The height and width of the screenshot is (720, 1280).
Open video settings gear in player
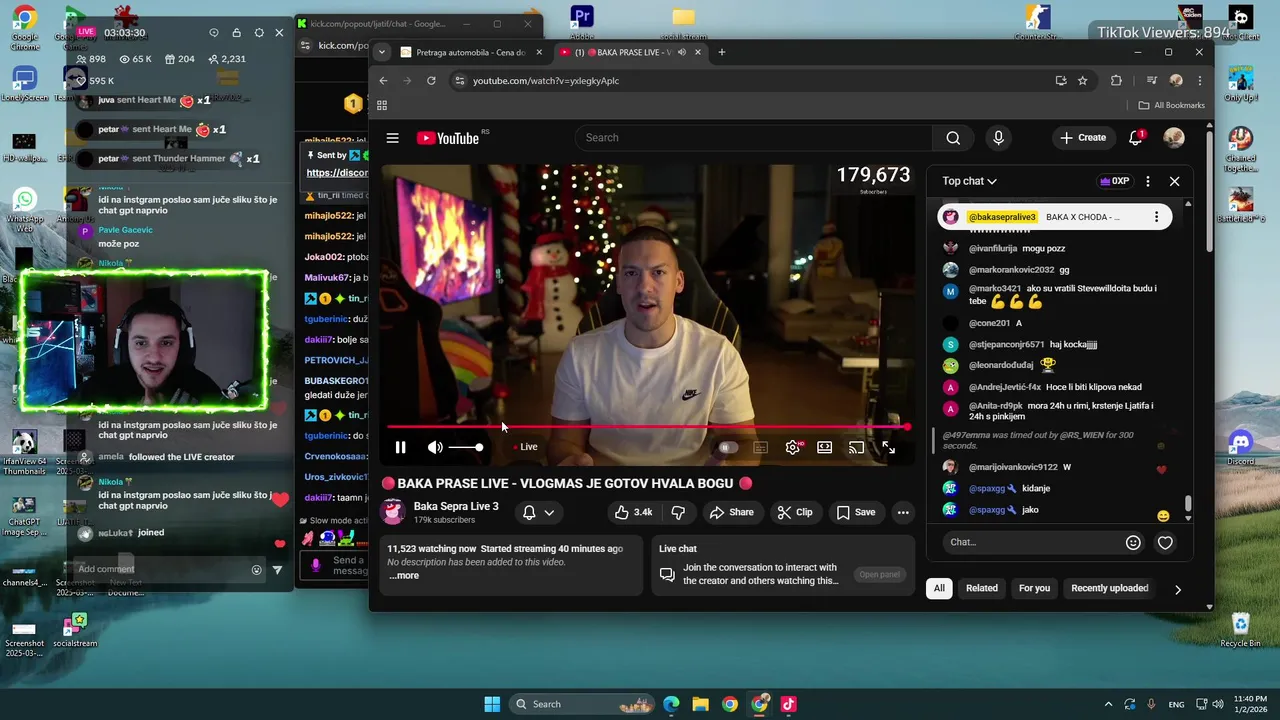click(x=793, y=447)
